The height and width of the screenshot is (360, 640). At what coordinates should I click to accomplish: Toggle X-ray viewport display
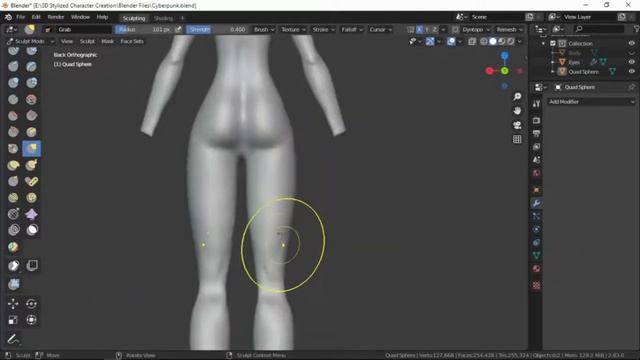472,41
